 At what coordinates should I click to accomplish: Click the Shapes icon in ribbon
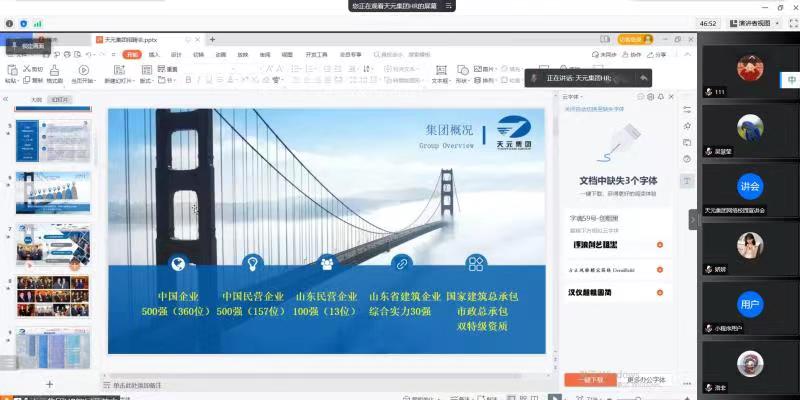click(x=463, y=70)
